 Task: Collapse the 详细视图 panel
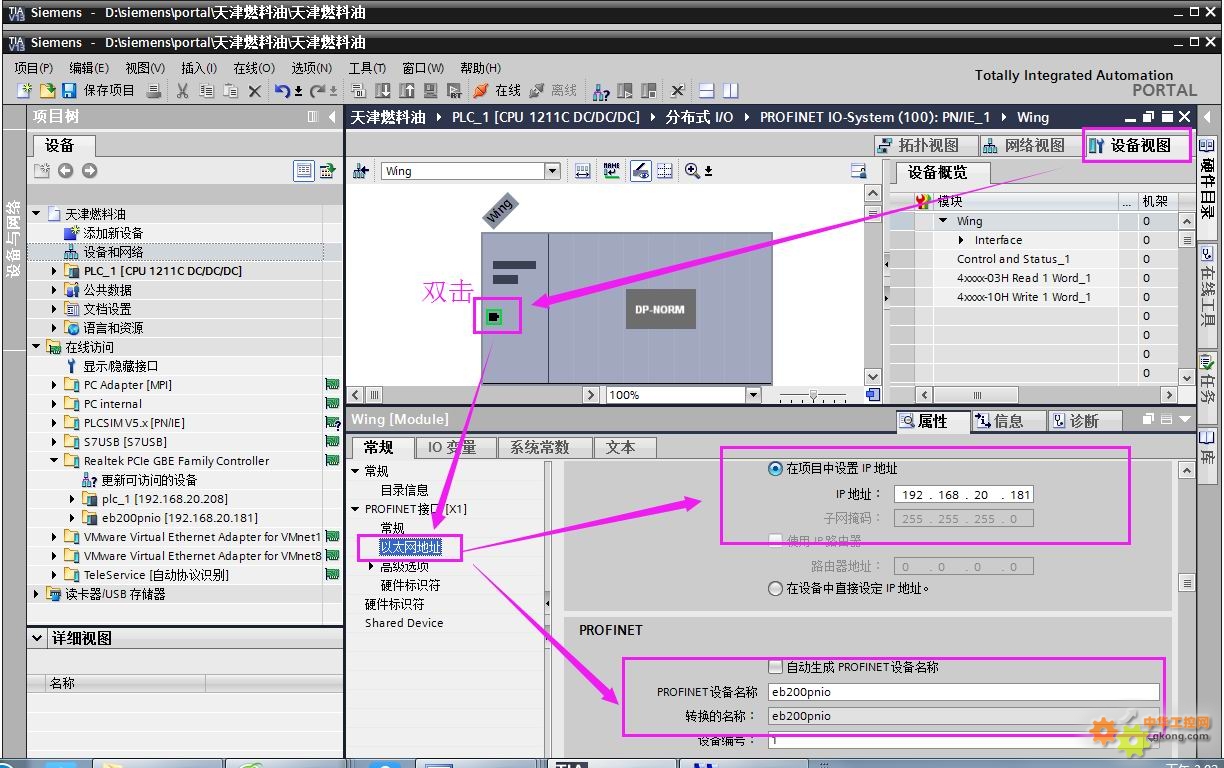pos(38,638)
